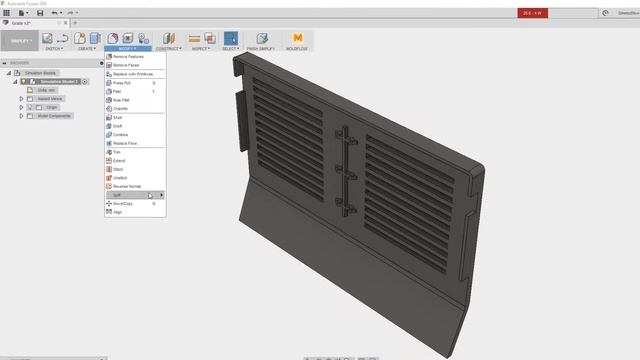Choose Replace with Primitives menu entry

coord(135,74)
